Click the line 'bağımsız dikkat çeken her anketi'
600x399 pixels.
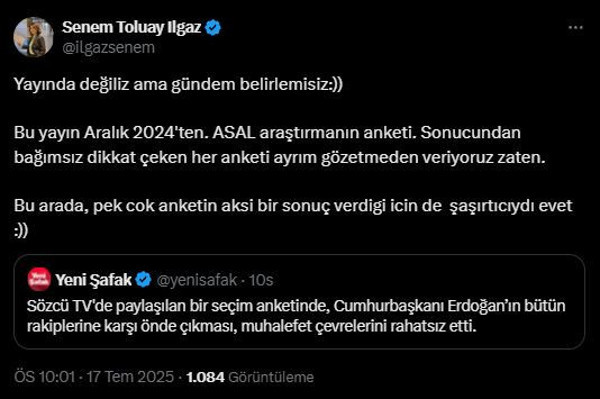280,158
